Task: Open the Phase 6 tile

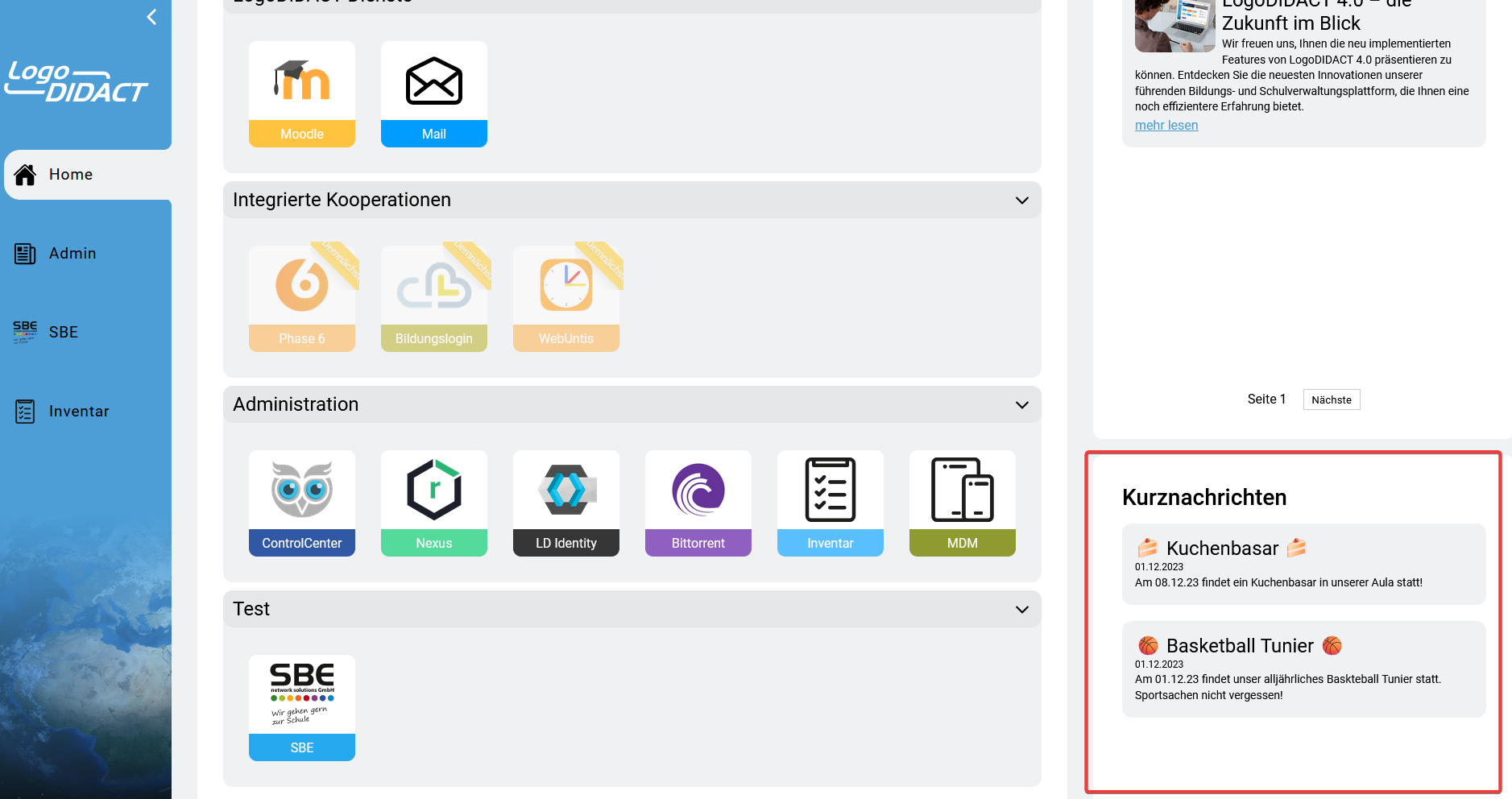Action: coord(302,299)
